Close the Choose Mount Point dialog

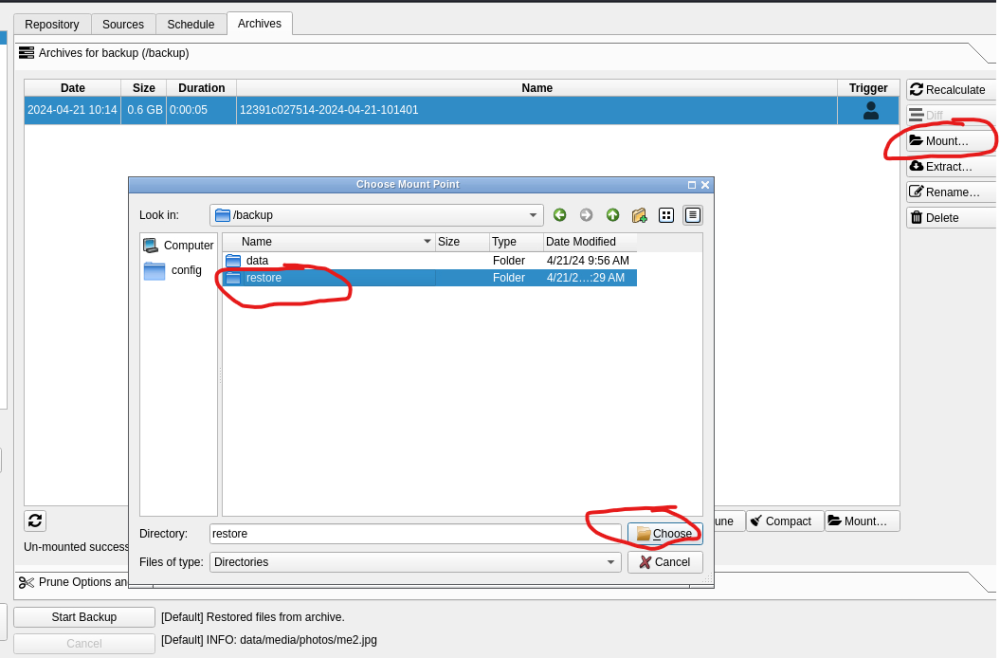(705, 185)
